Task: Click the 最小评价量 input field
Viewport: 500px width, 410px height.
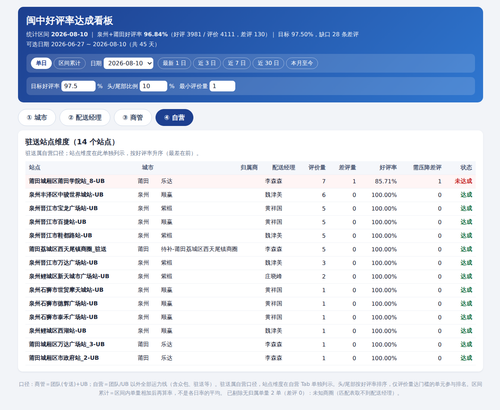Action: (222, 86)
